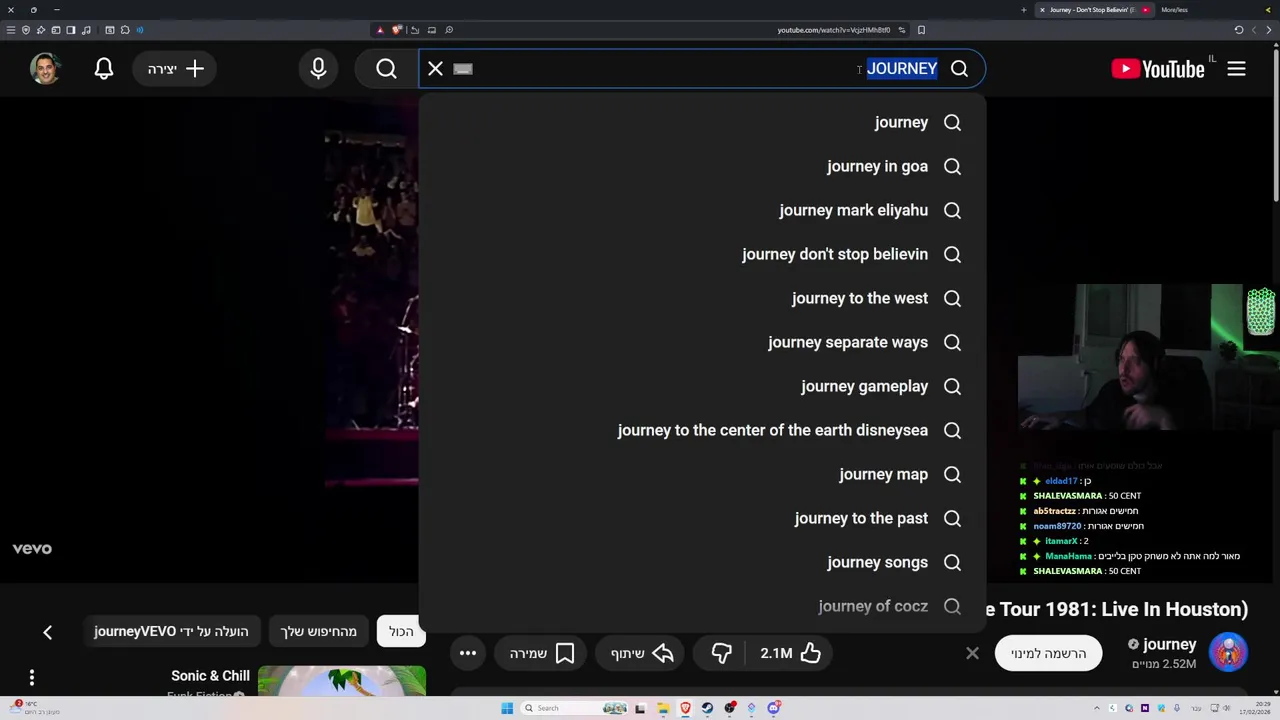The height and width of the screenshot is (720, 1280).
Task: Toggle the browser sidebar panel icon
Action: click(71, 30)
